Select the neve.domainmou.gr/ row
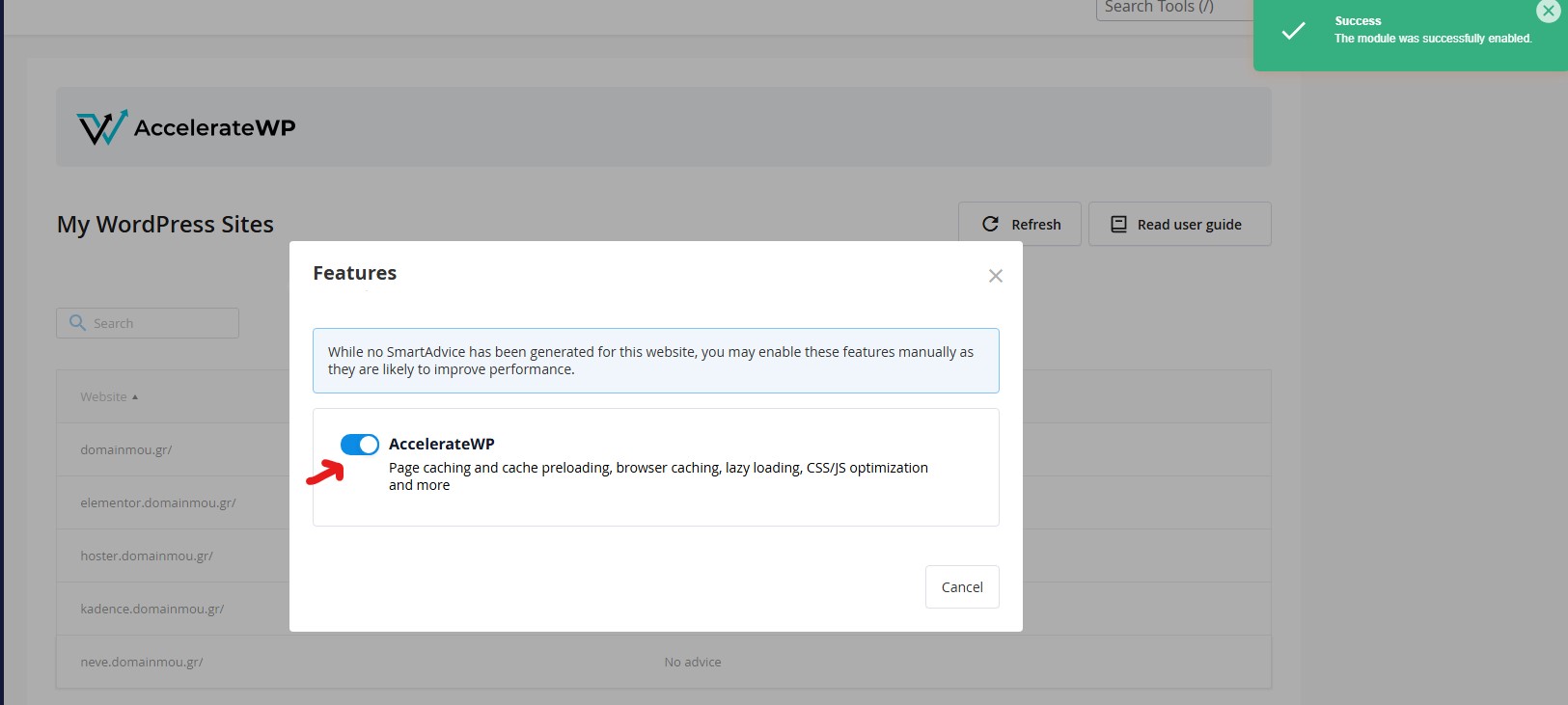The height and width of the screenshot is (705, 1568). (x=664, y=662)
